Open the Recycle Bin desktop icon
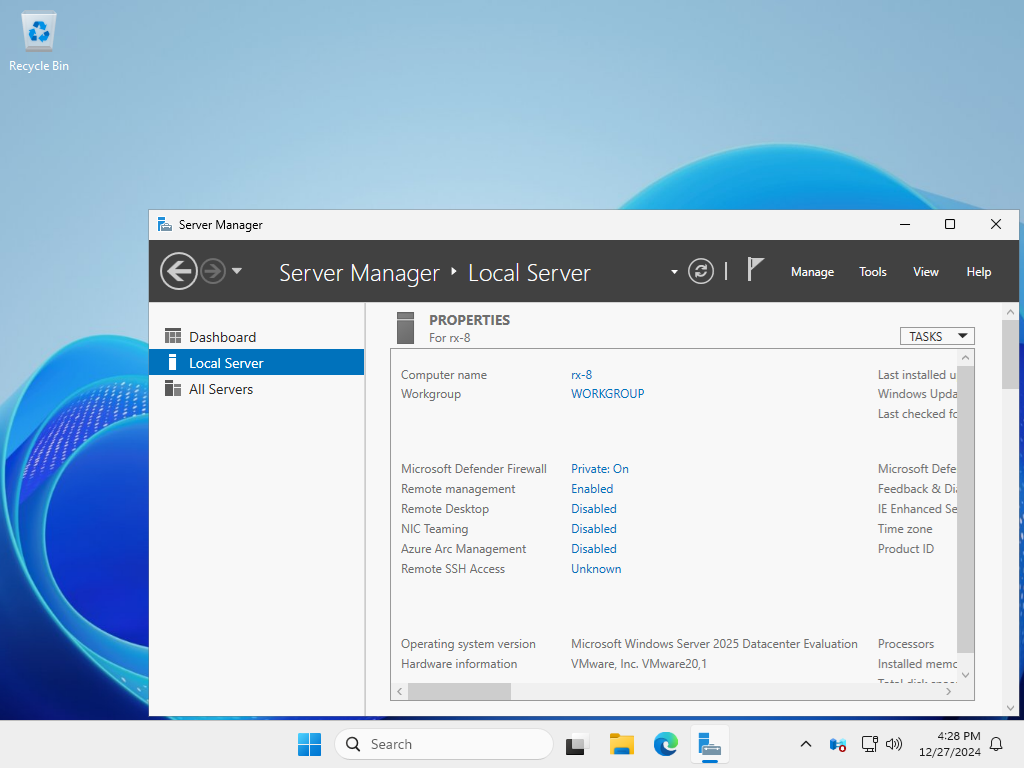 [39, 41]
